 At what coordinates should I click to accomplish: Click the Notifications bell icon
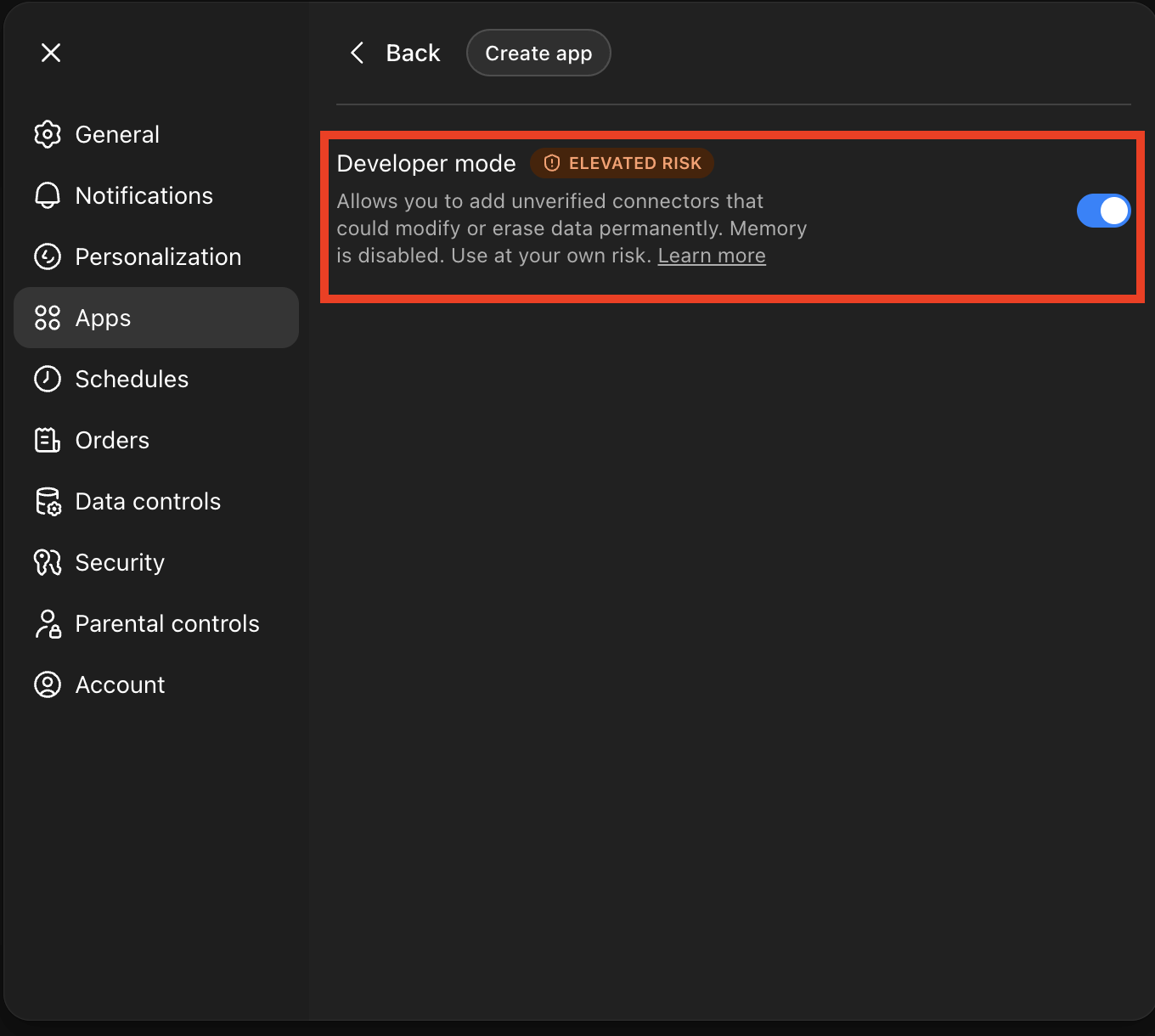(48, 195)
